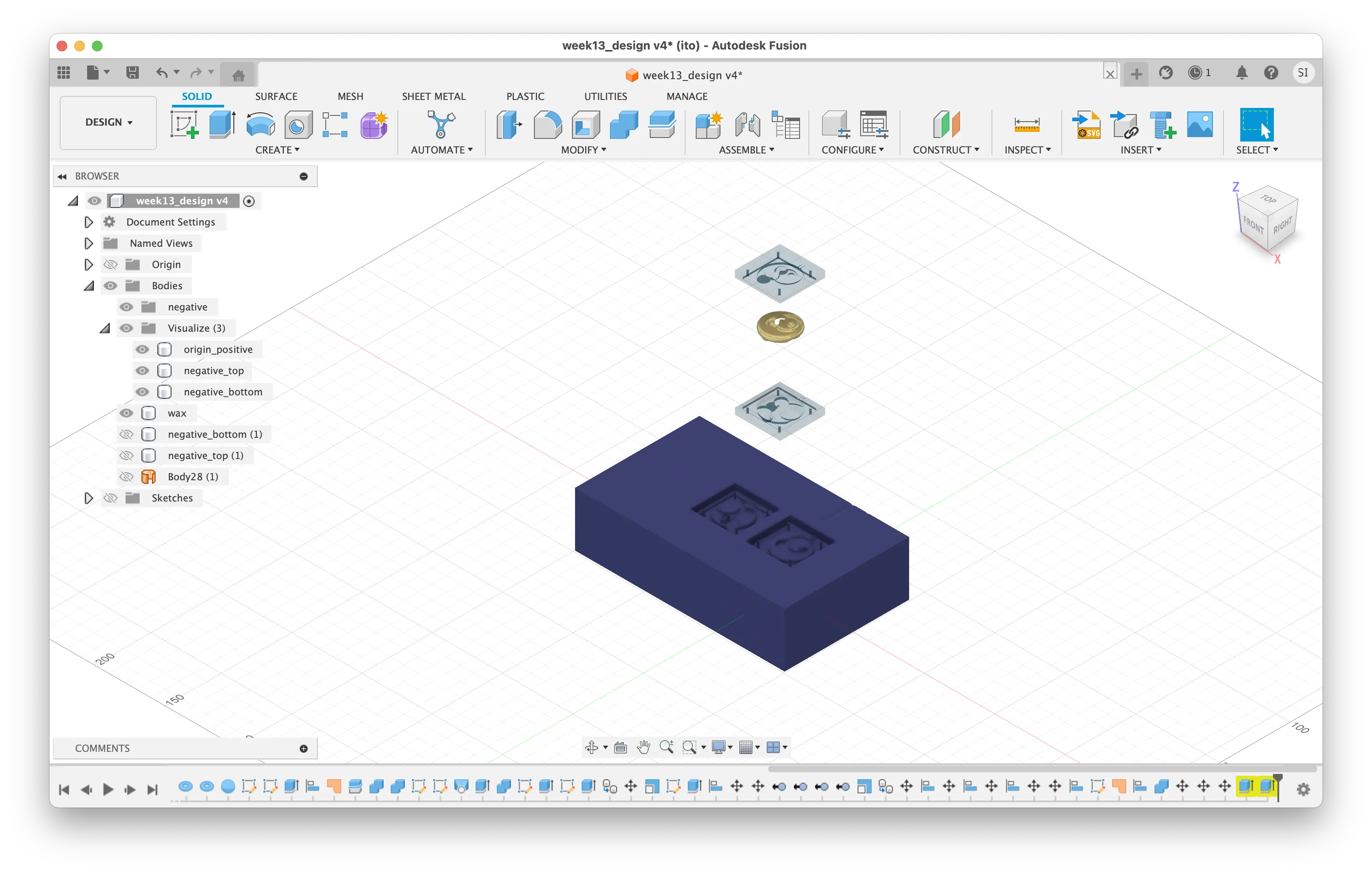Select the Measure tool
The width and height of the screenshot is (1372, 873).
[1027, 124]
